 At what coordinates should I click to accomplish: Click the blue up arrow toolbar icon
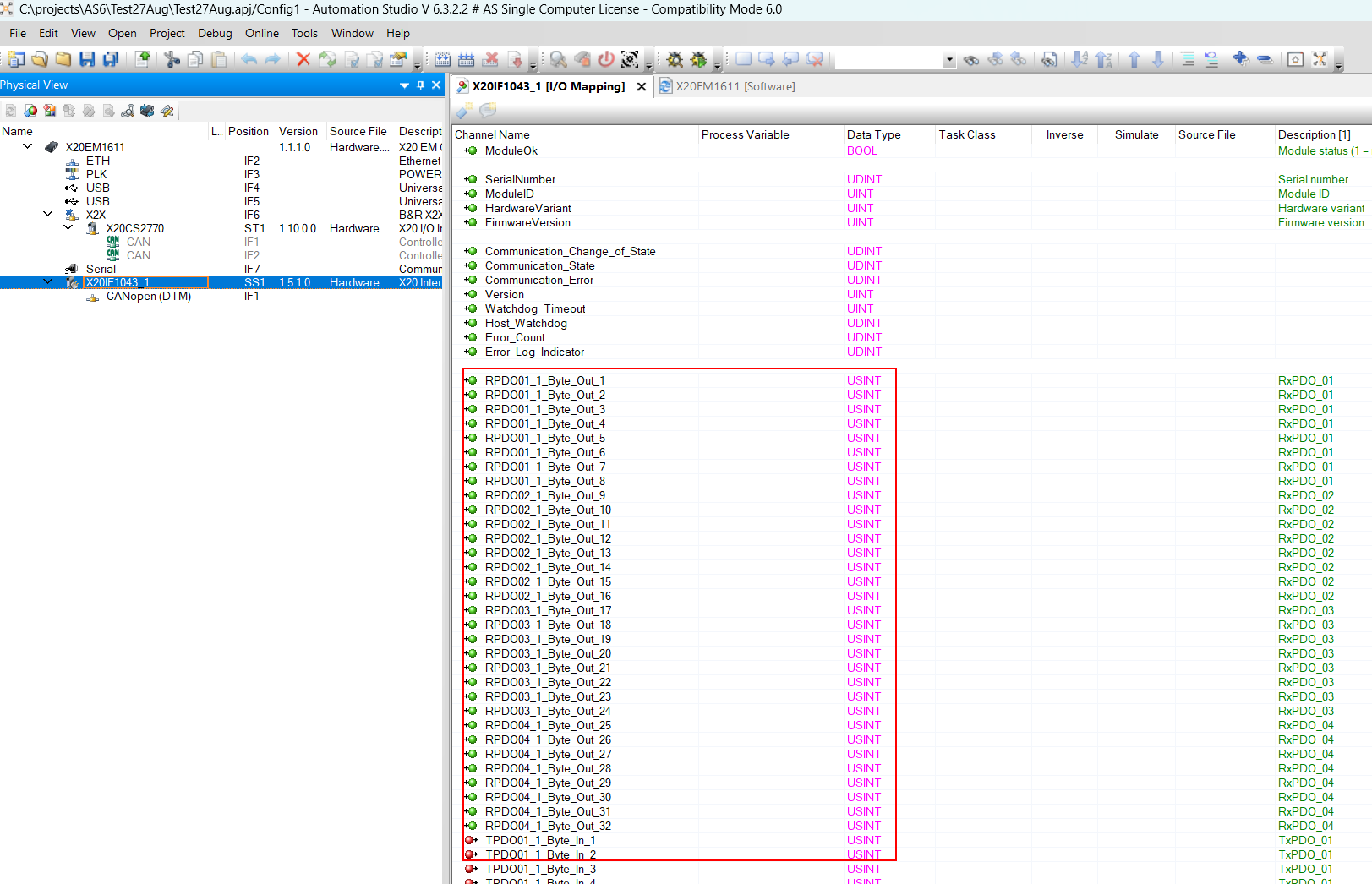pyautogui.click(x=1134, y=59)
